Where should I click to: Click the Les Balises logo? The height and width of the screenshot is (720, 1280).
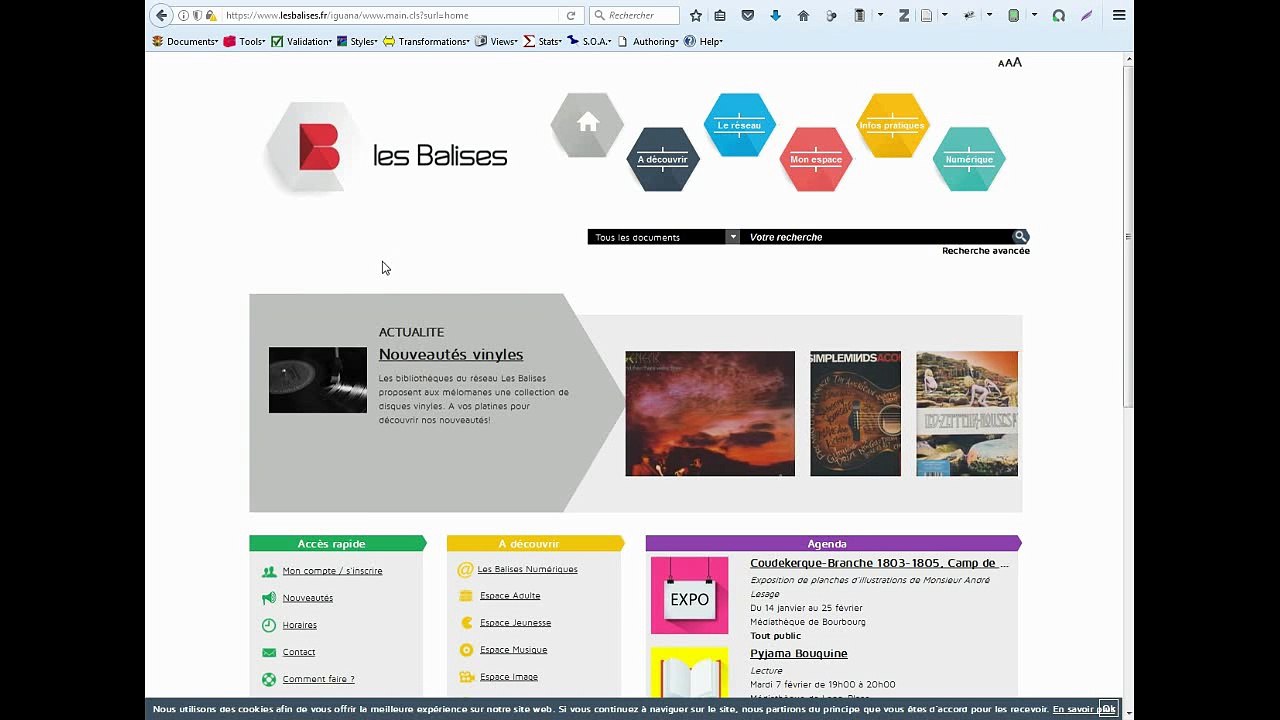[x=386, y=150]
